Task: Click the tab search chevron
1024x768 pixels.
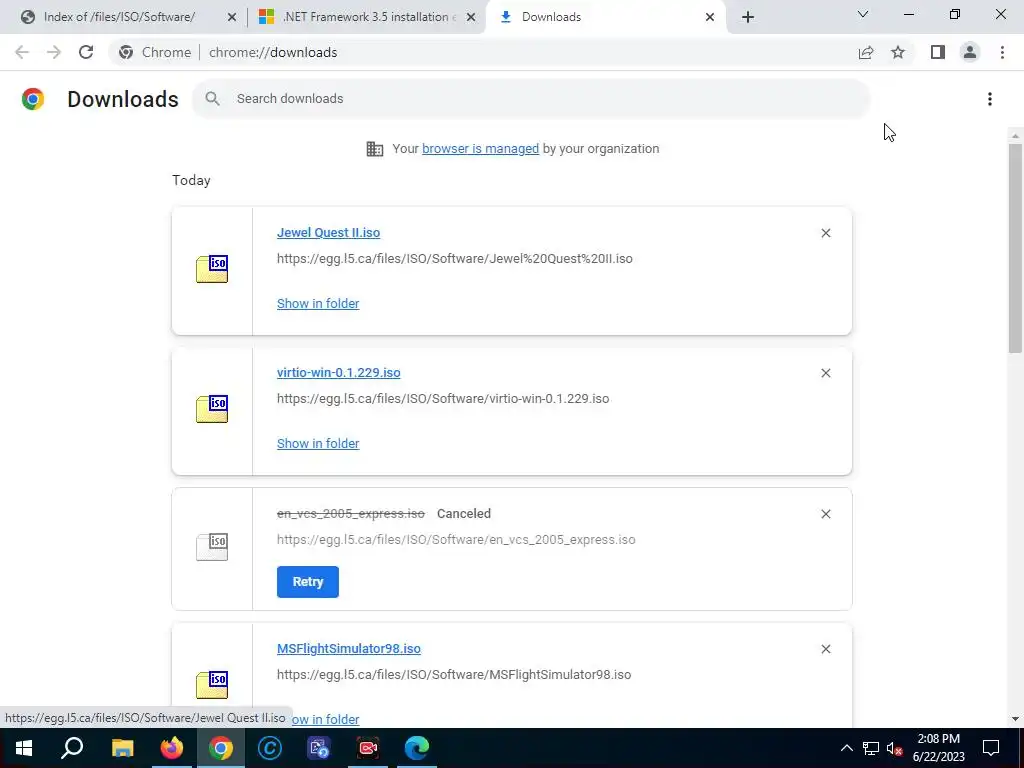Action: click(863, 14)
